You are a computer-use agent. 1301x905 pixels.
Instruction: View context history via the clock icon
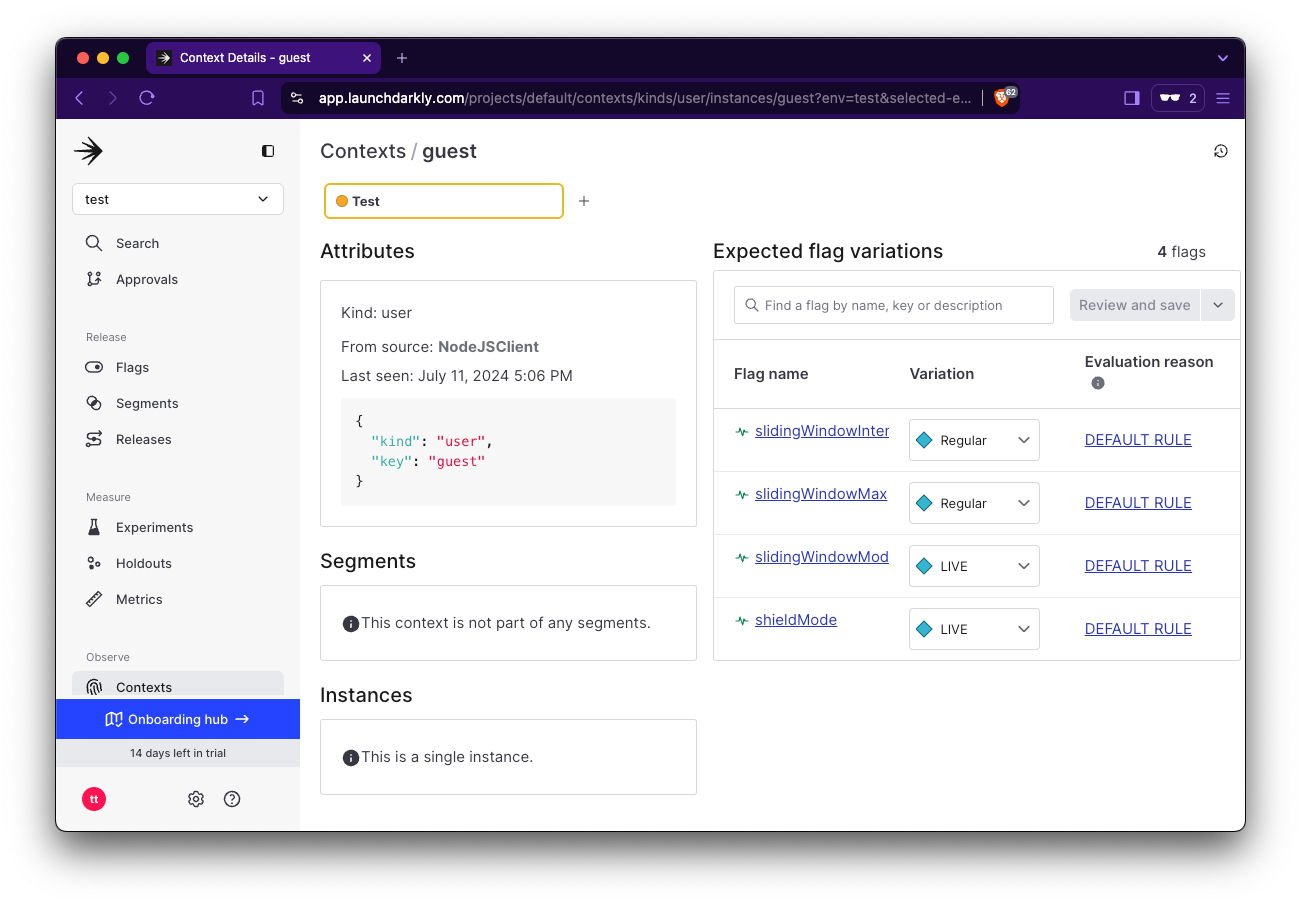(1220, 151)
